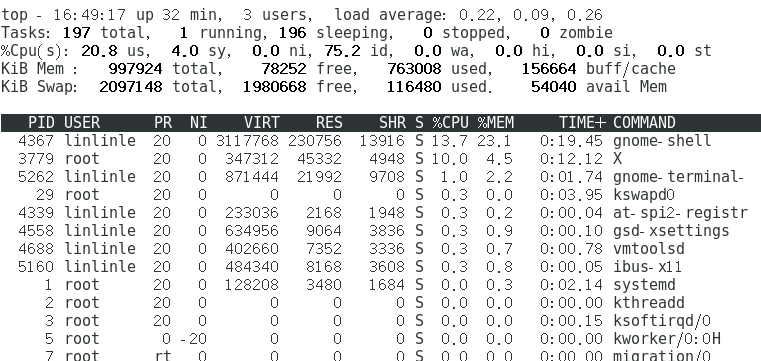
Task: Click the %CPU column header
Action: 450,123
